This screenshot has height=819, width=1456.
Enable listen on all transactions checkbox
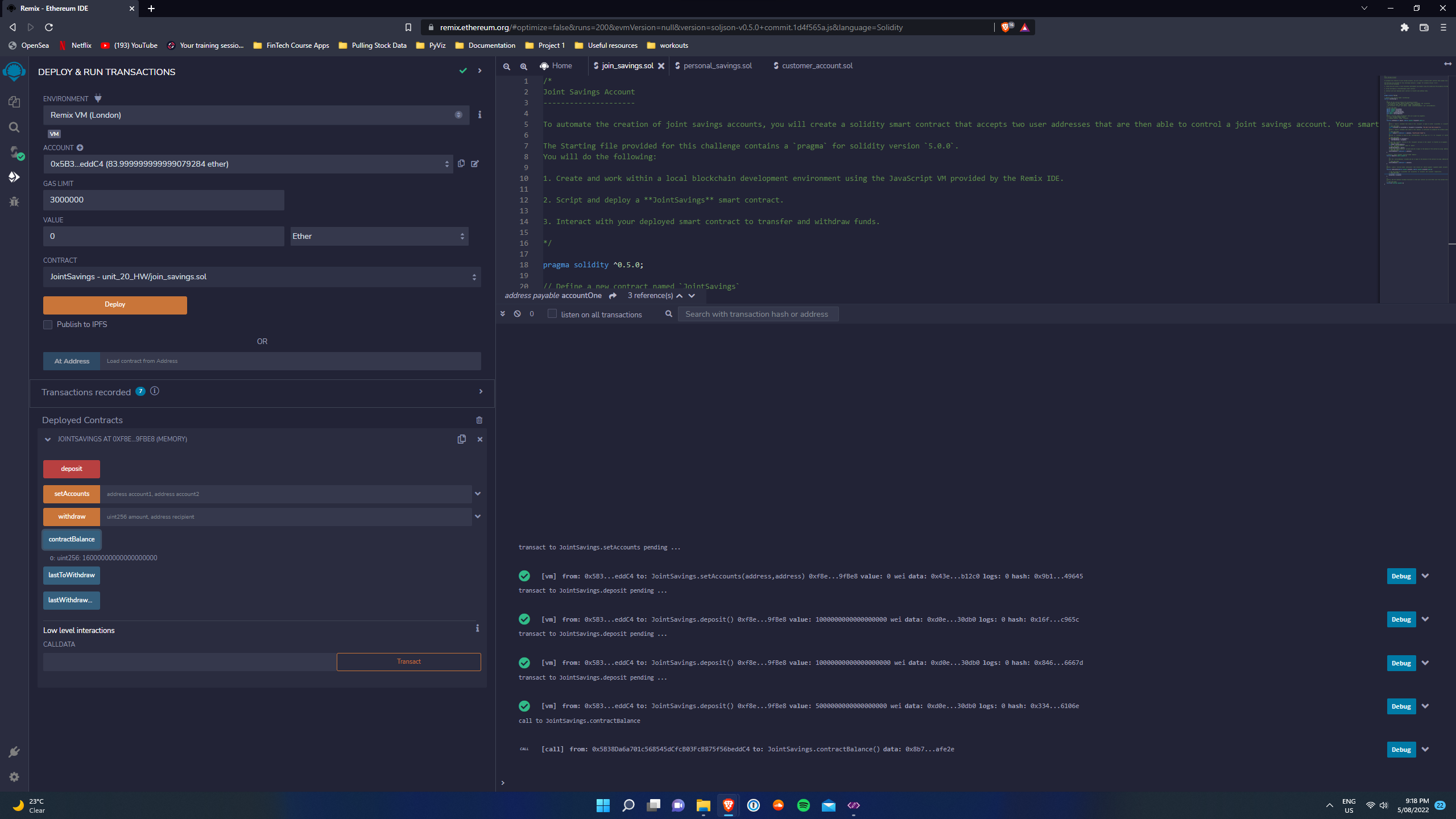[x=552, y=314]
